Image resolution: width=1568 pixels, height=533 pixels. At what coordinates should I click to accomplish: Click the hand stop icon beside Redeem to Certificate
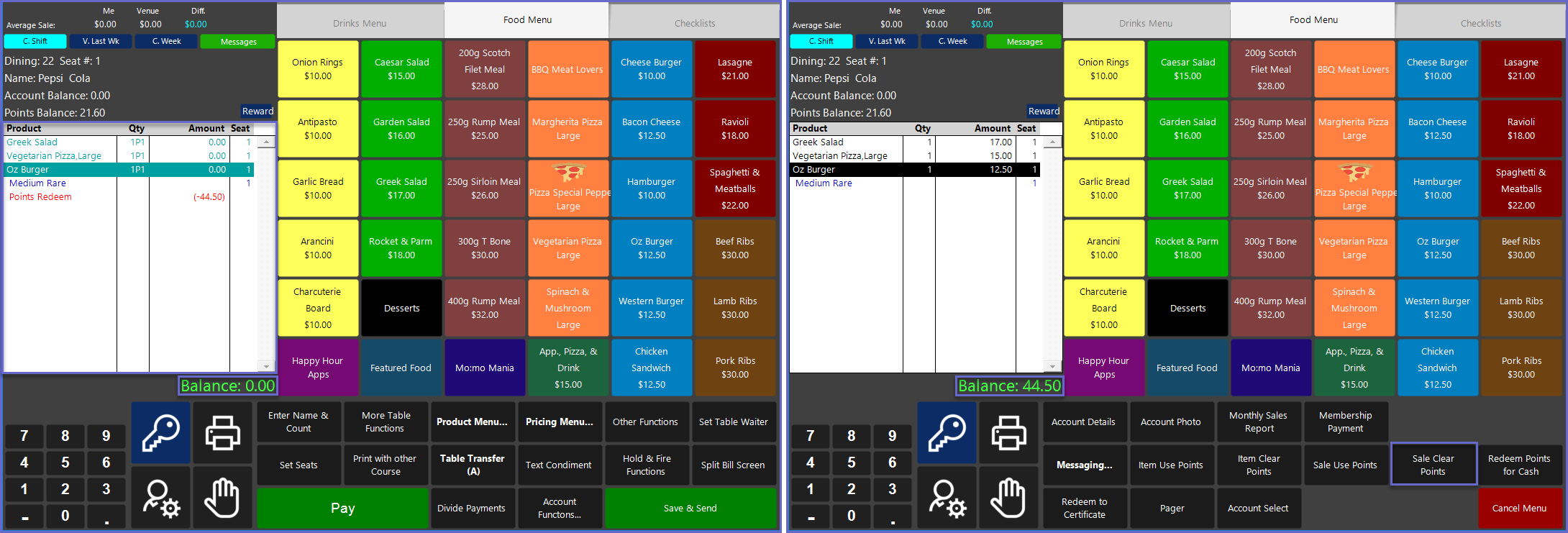(1008, 498)
